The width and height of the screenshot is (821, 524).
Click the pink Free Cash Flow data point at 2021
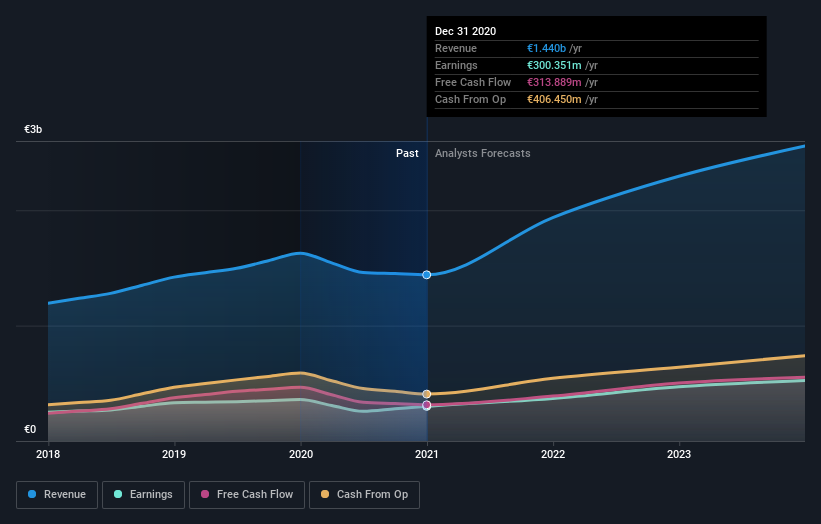tap(427, 405)
